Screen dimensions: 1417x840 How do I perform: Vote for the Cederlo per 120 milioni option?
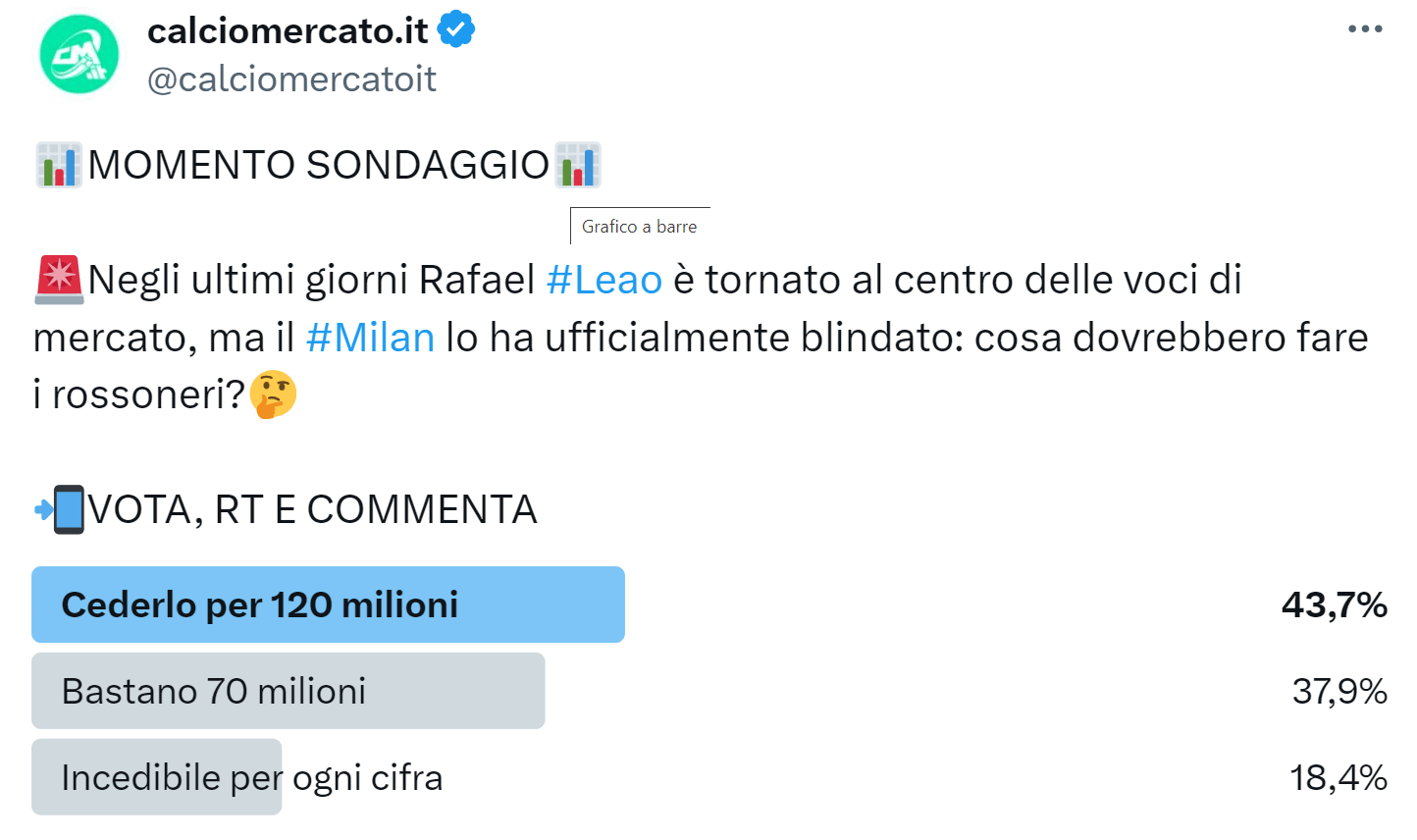pyautogui.click(x=329, y=604)
